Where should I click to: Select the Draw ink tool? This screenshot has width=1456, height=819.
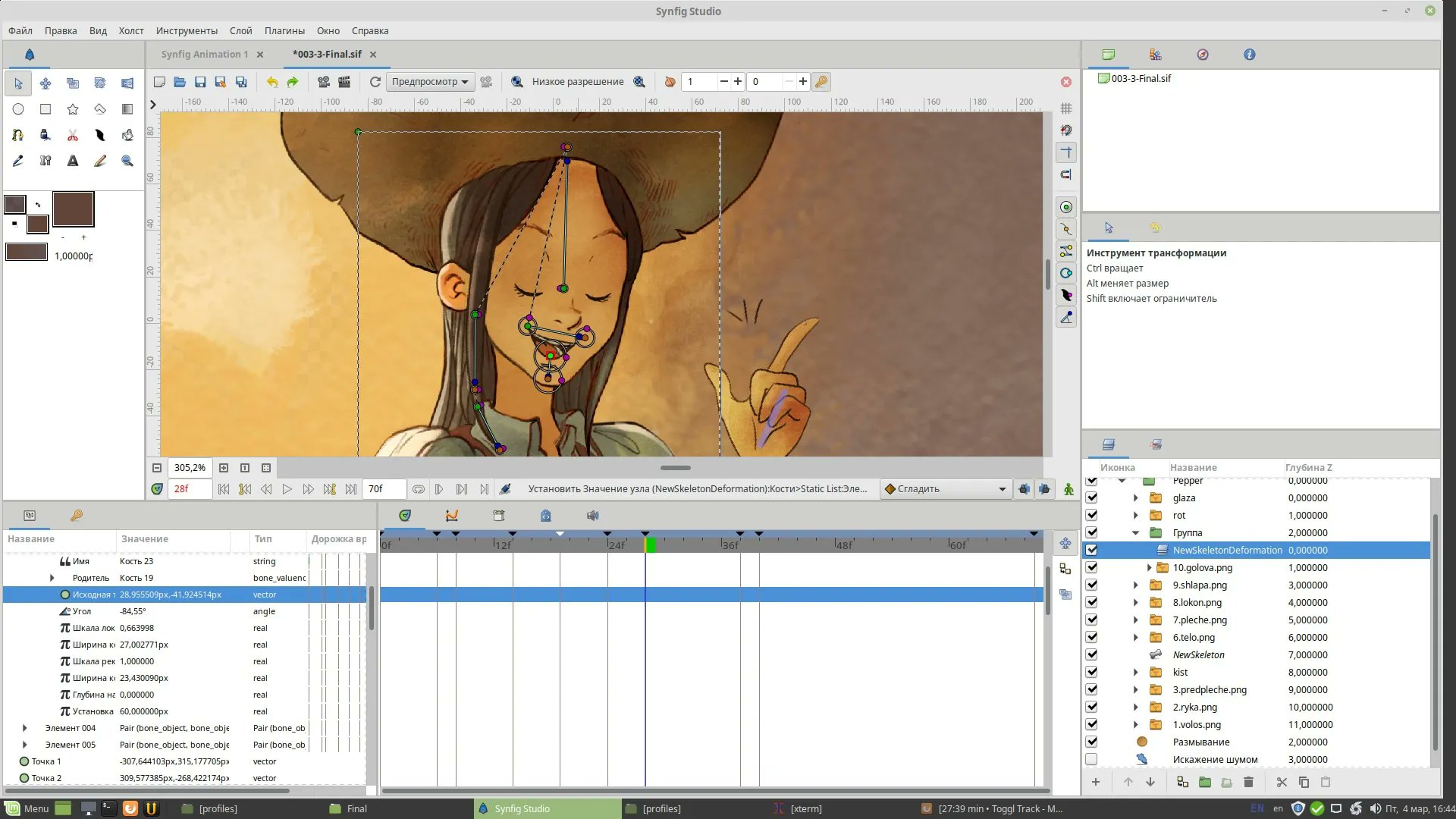click(45, 135)
